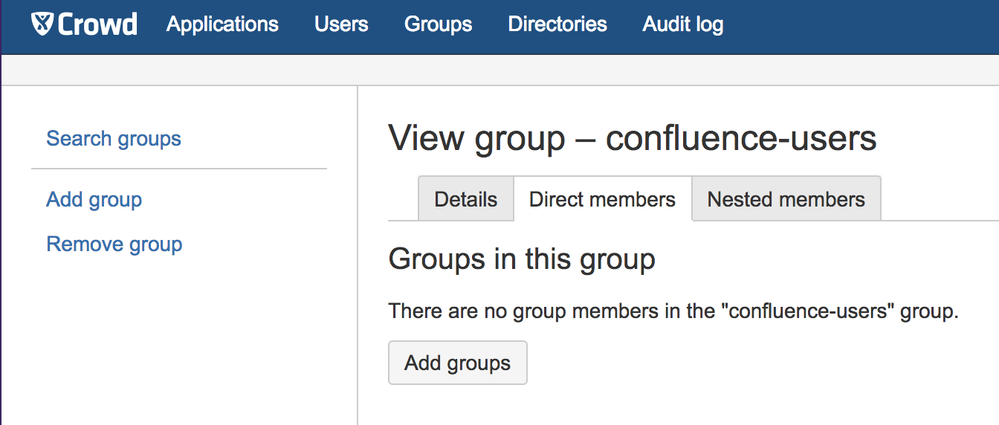Image resolution: width=999 pixels, height=425 pixels.
Task: Switch to the Nested members tab
Action: [786, 199]
